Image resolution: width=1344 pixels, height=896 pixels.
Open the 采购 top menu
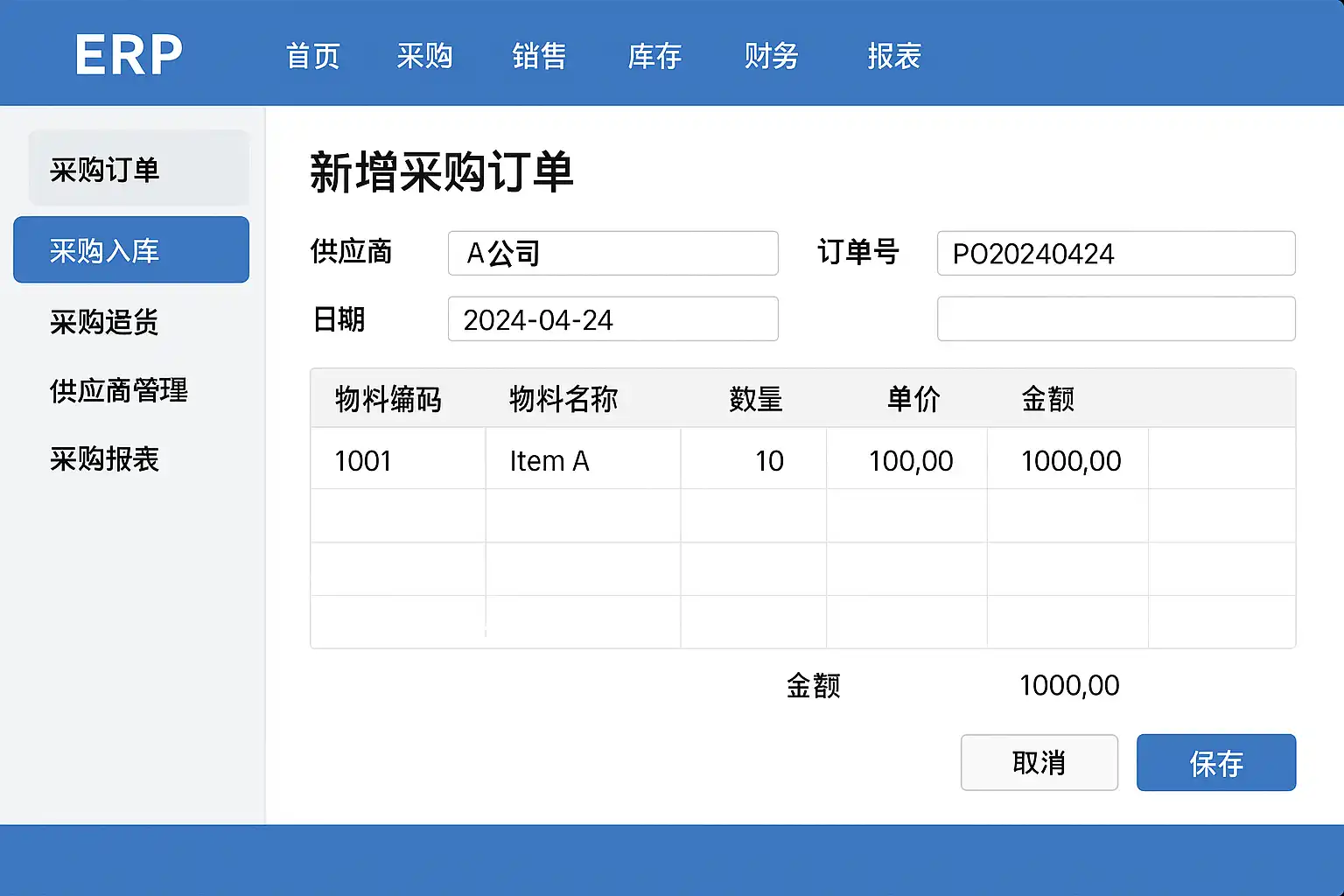click(x=424, y=56)
